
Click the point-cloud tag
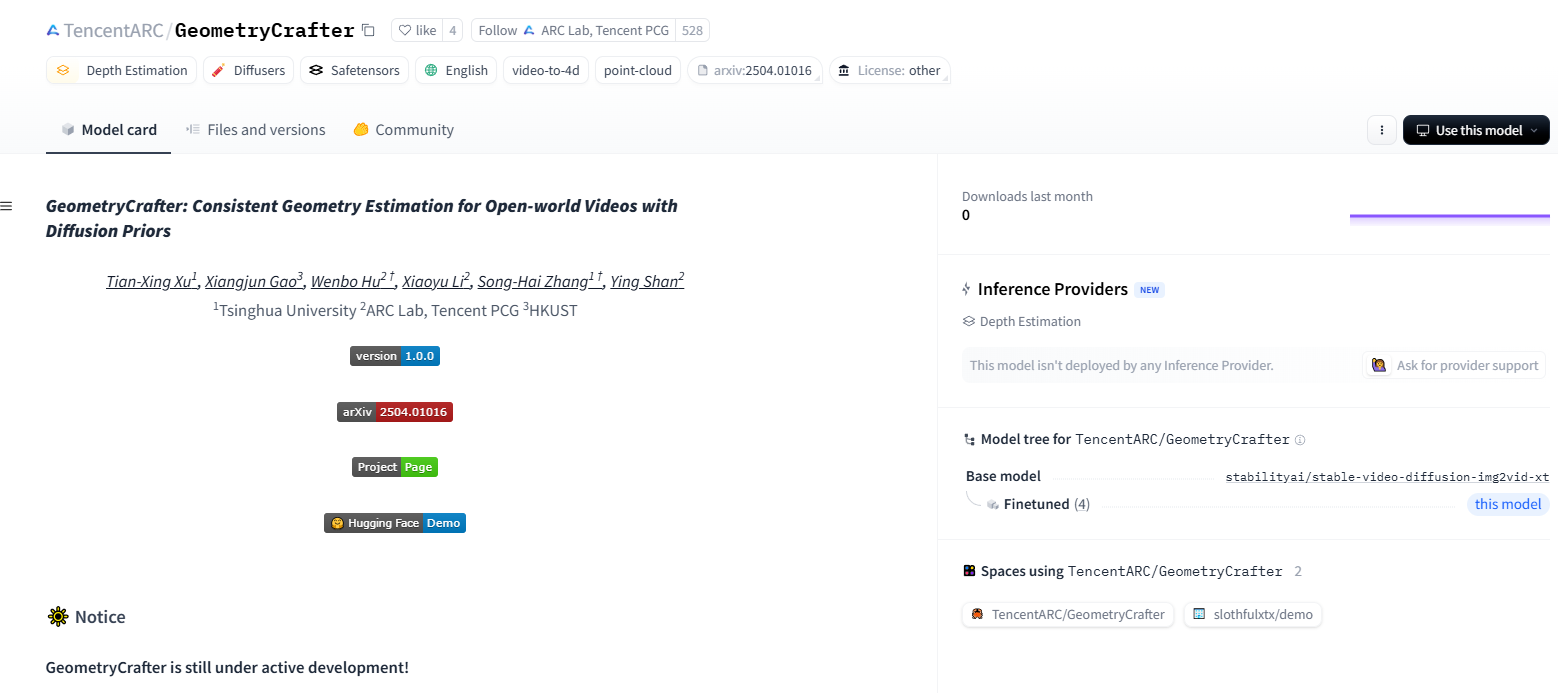point(638,70)
